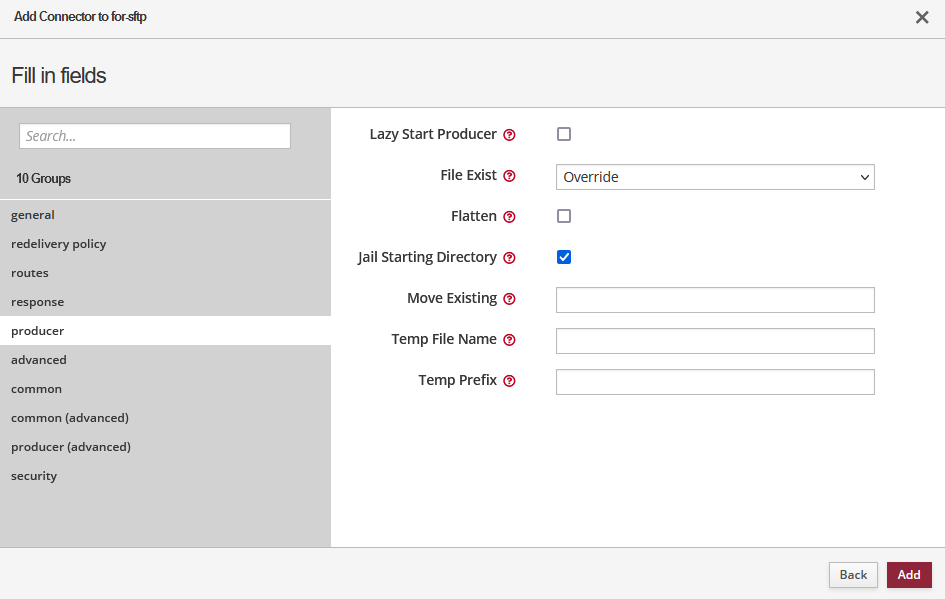This screenshot has height=599, width=945.
Task: Show help for Temp Prefix
Action: (x=509, y=381)
